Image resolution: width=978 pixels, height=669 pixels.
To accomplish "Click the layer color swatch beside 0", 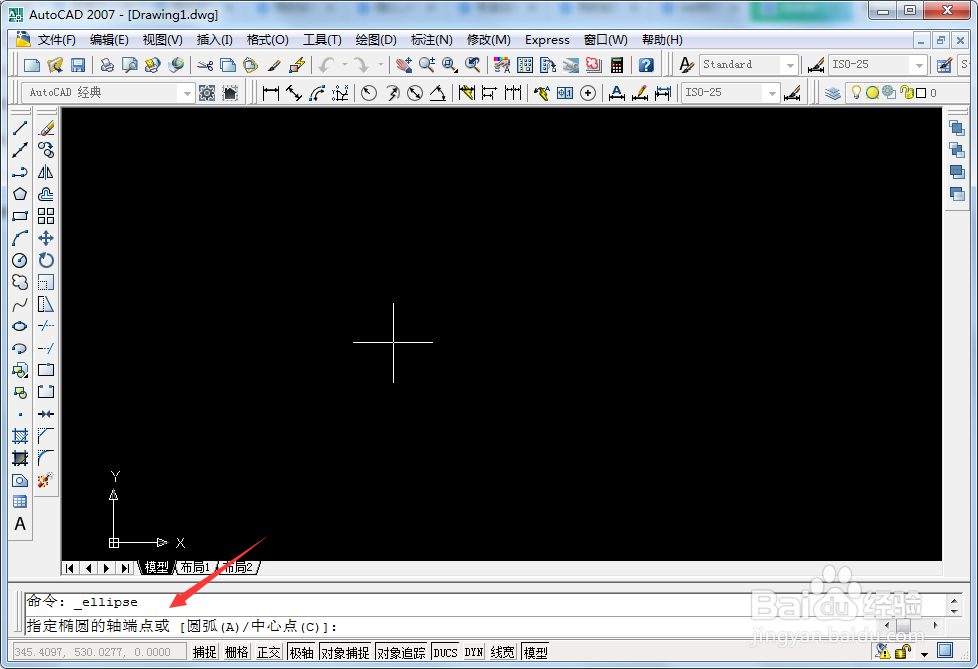I will [921, 94].
